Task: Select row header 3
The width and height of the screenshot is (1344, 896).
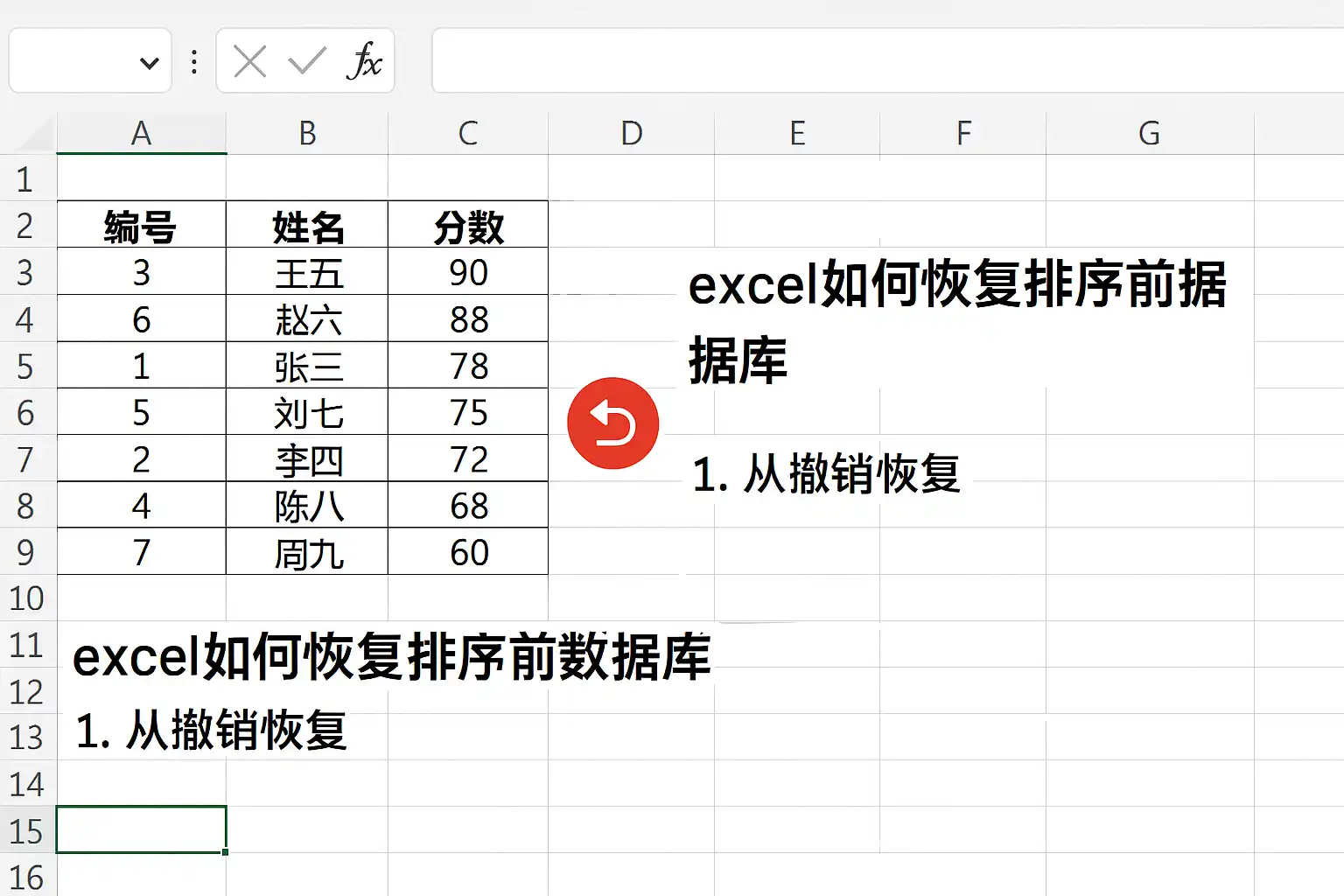Action: tap(28, 272)
